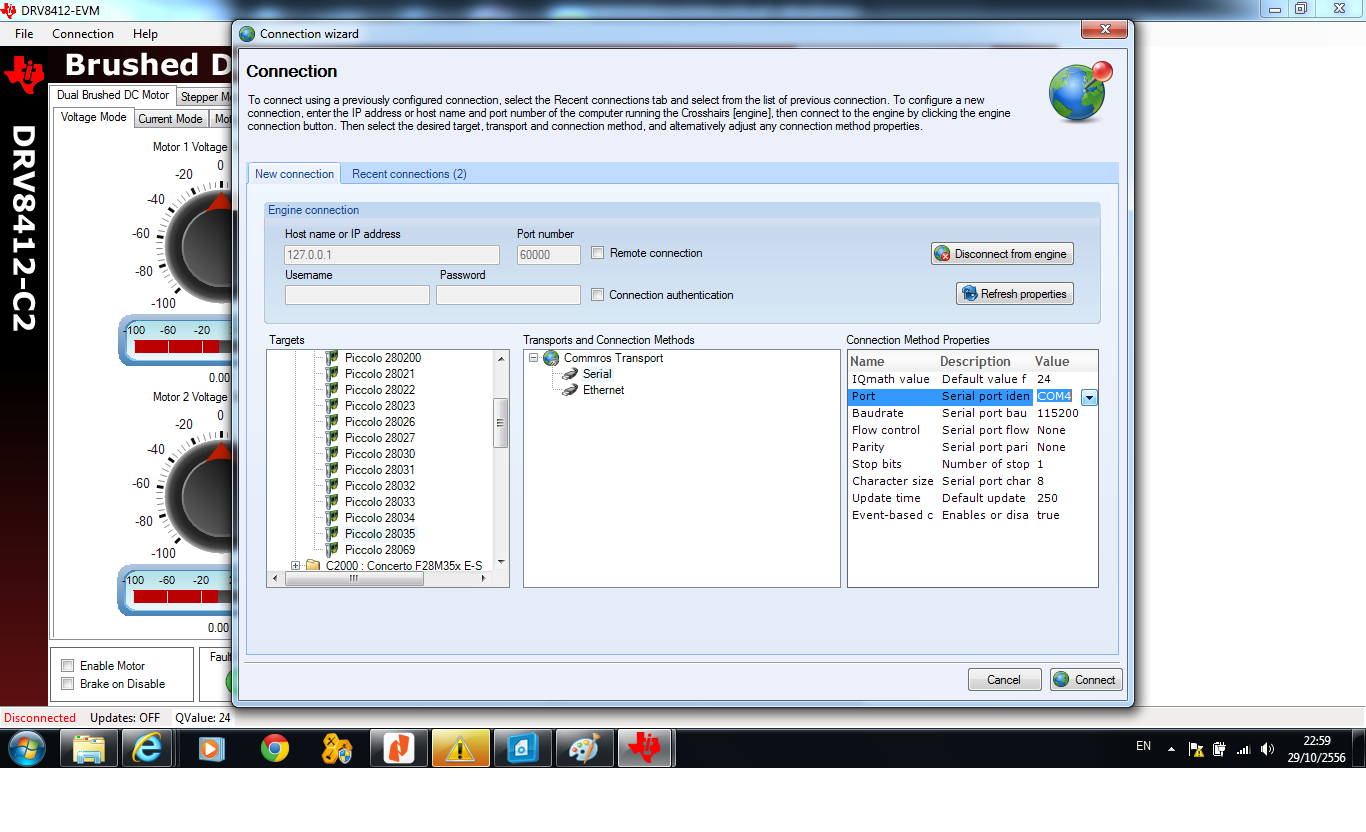Show hidden system tray icons
This screenshot has width=1366, height=832.
click(1171, 748)
